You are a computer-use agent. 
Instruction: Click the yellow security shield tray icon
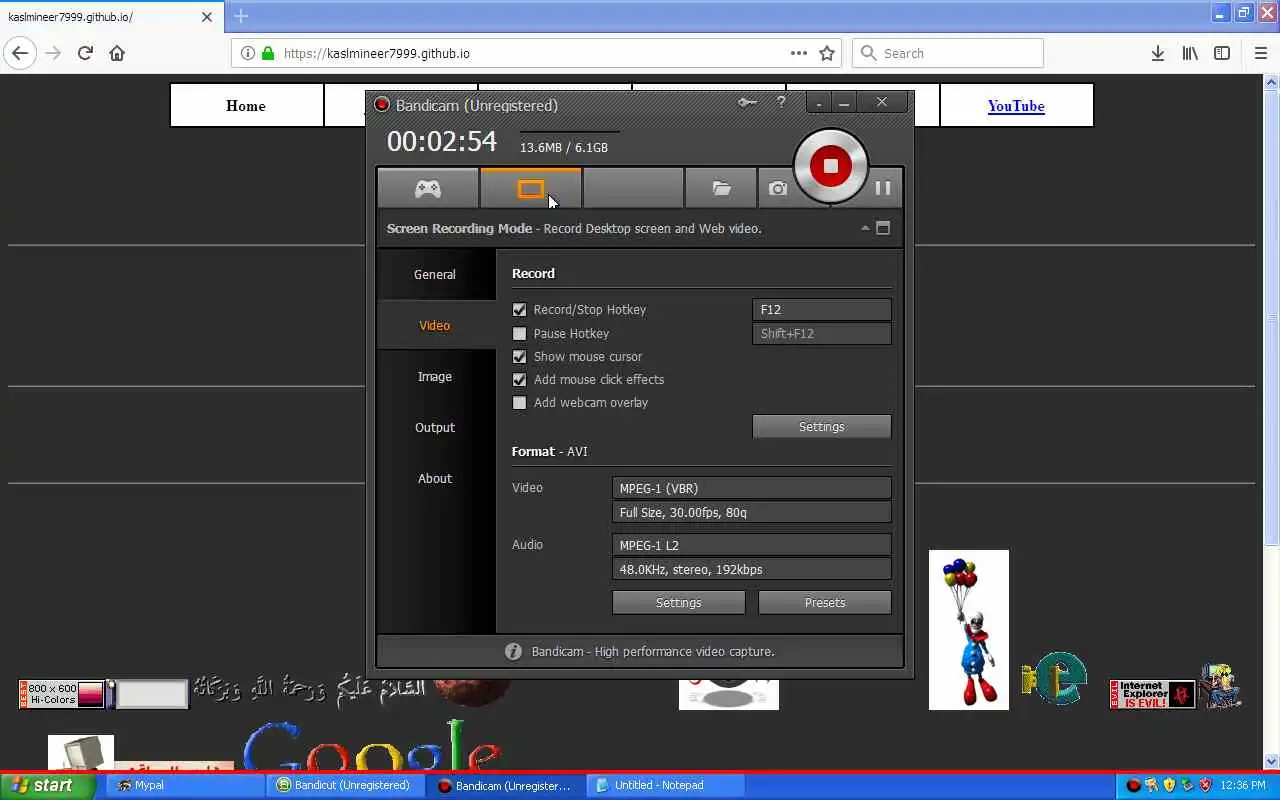1169,786
